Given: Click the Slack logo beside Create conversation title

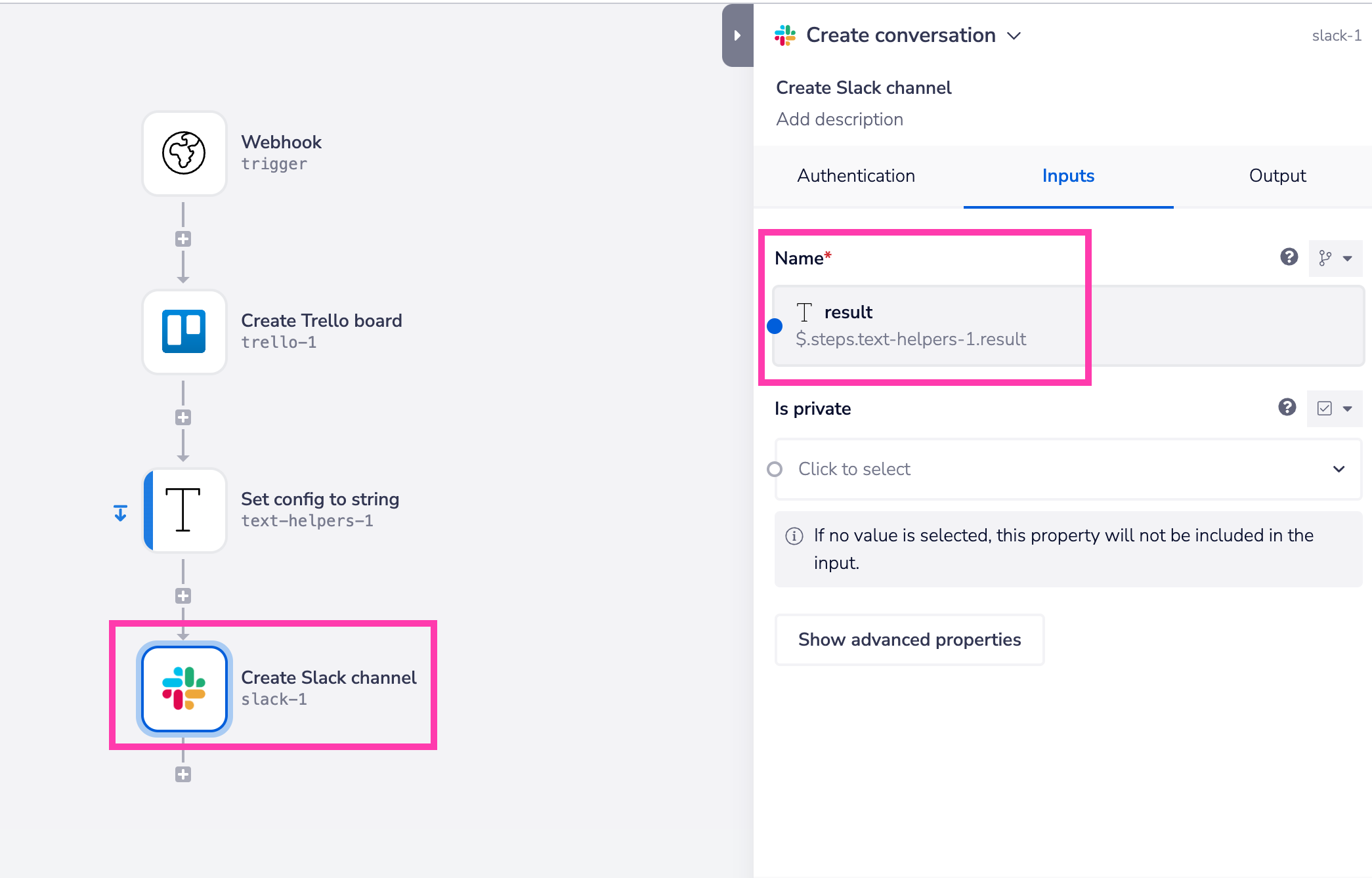Looking at the screenshot, I should 786,35.
